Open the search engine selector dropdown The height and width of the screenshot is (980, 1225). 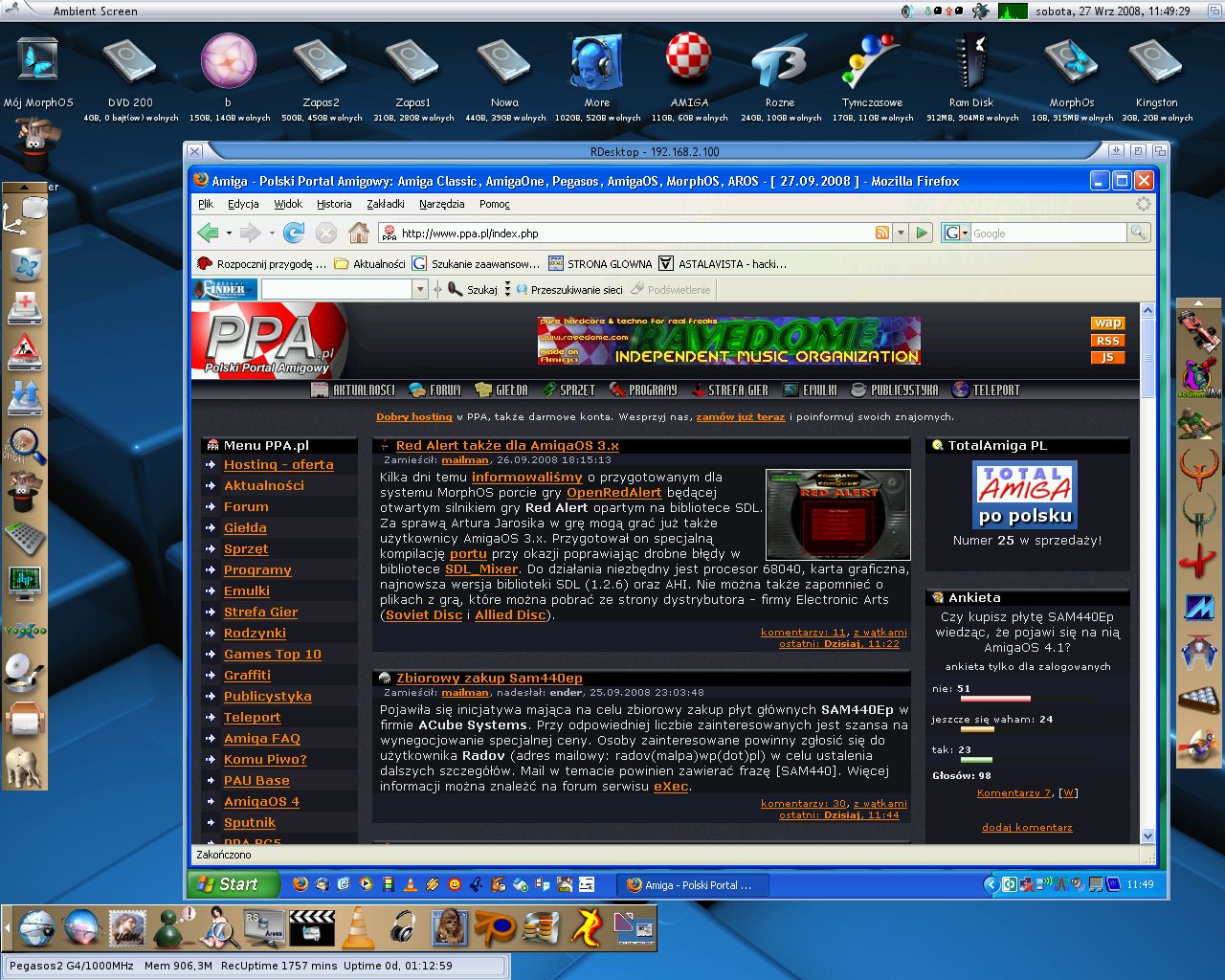tap(956, 233)
